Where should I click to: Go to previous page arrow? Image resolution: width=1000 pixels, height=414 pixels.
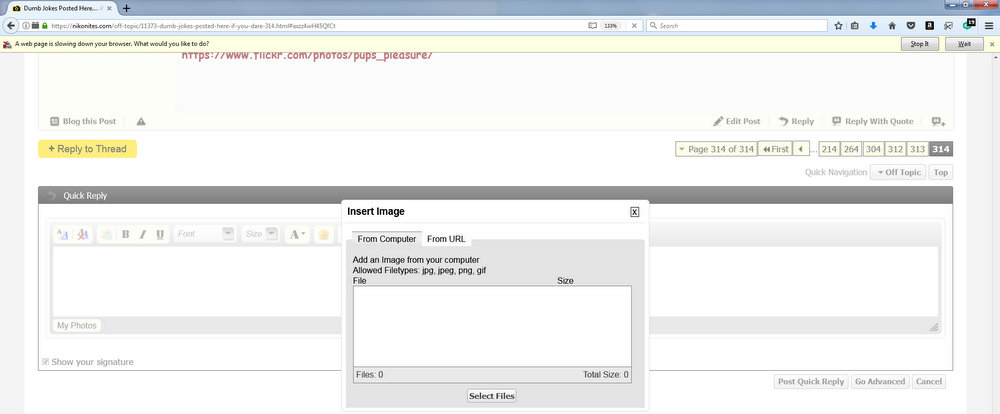[800, 149]
